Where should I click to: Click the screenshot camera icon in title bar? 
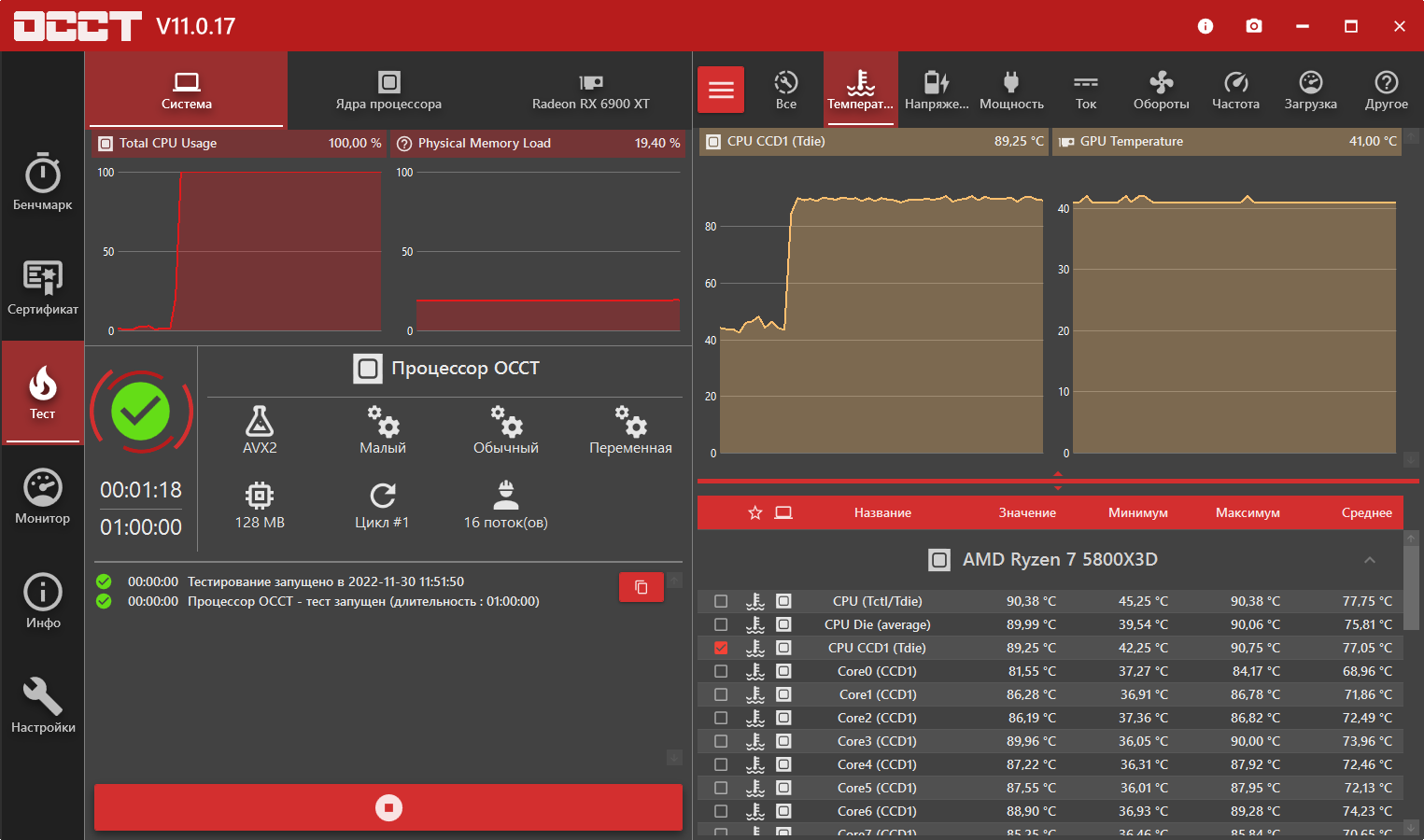click(x=1254, y=26)
